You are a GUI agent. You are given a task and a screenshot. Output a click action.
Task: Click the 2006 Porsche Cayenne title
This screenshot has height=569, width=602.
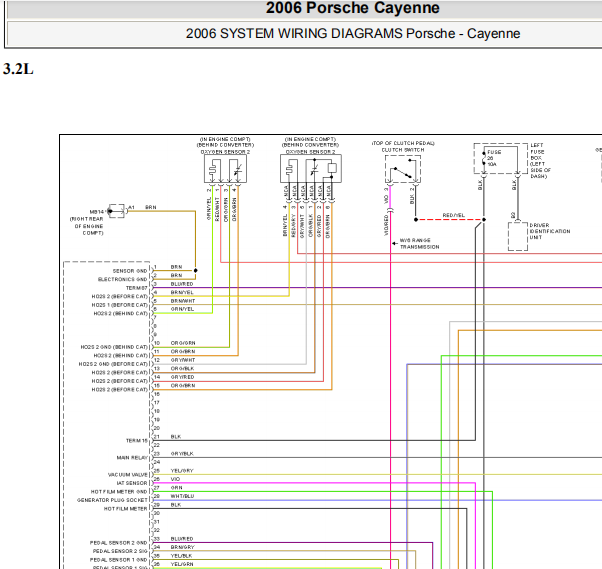[352, 8]
